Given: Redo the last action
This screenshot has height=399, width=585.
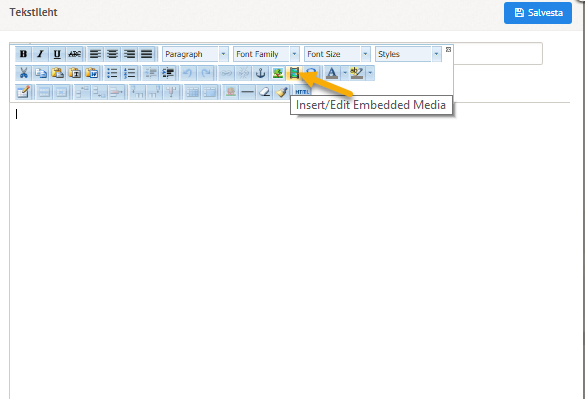Looking at the screenshot, I should (206, 73).
